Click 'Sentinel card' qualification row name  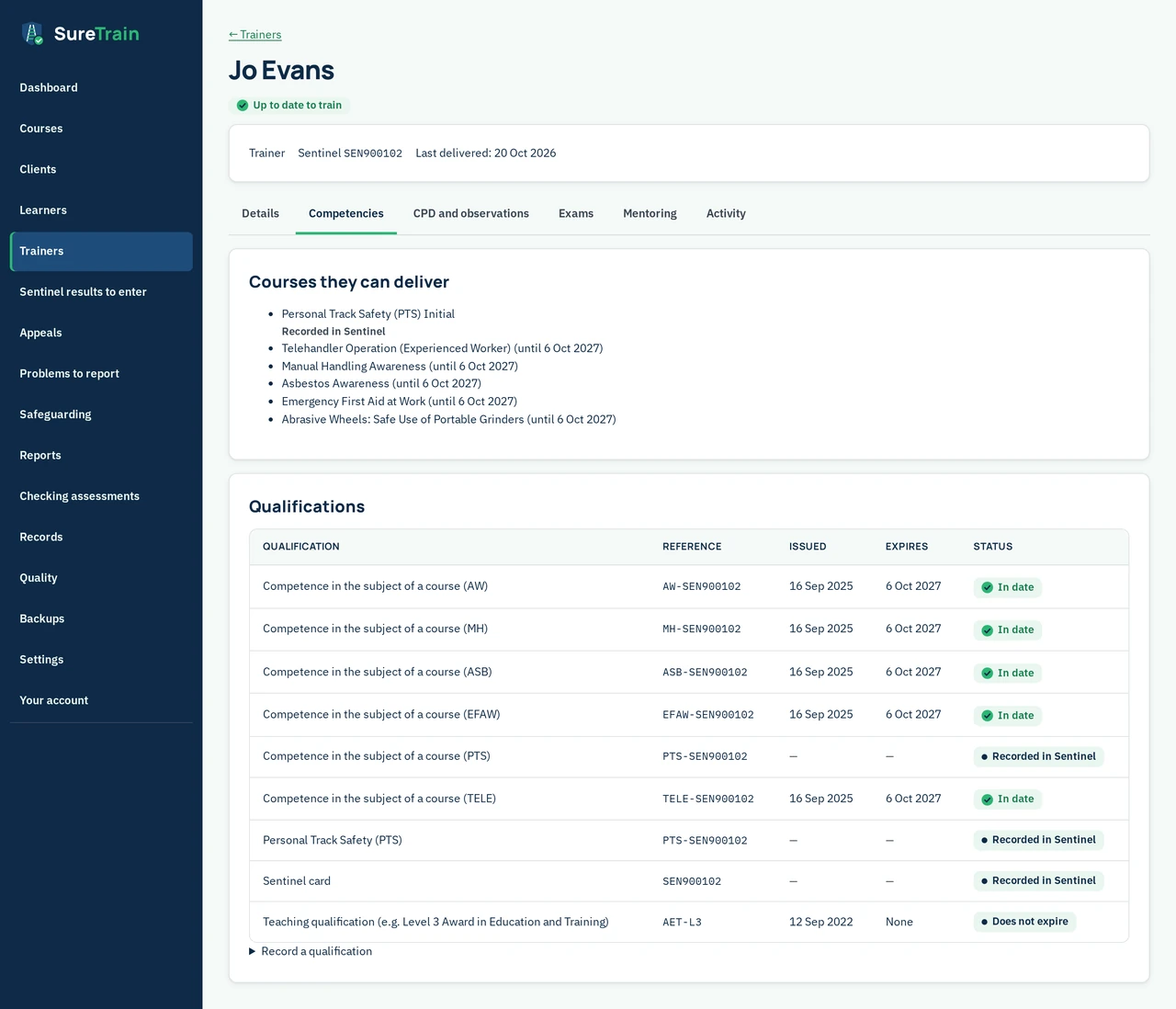point(297,881)
